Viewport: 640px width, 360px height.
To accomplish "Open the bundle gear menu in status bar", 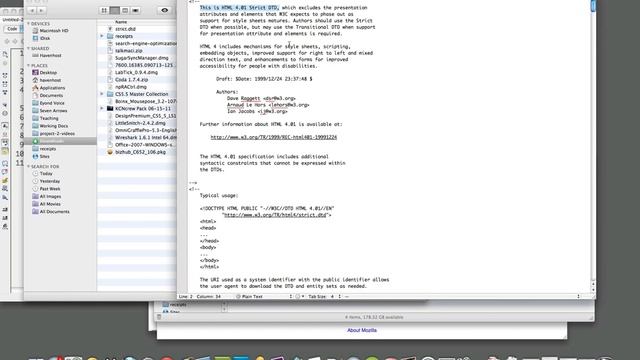I will click(299, 296).
